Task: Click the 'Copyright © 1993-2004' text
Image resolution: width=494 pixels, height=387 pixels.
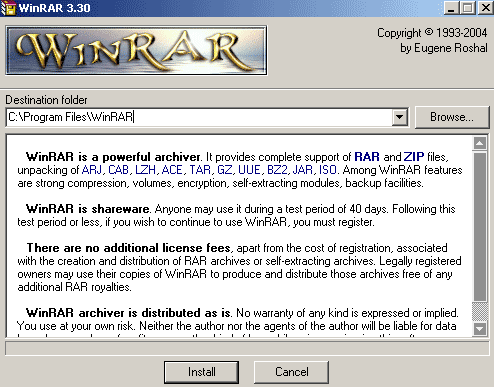Action: point(432,33)
